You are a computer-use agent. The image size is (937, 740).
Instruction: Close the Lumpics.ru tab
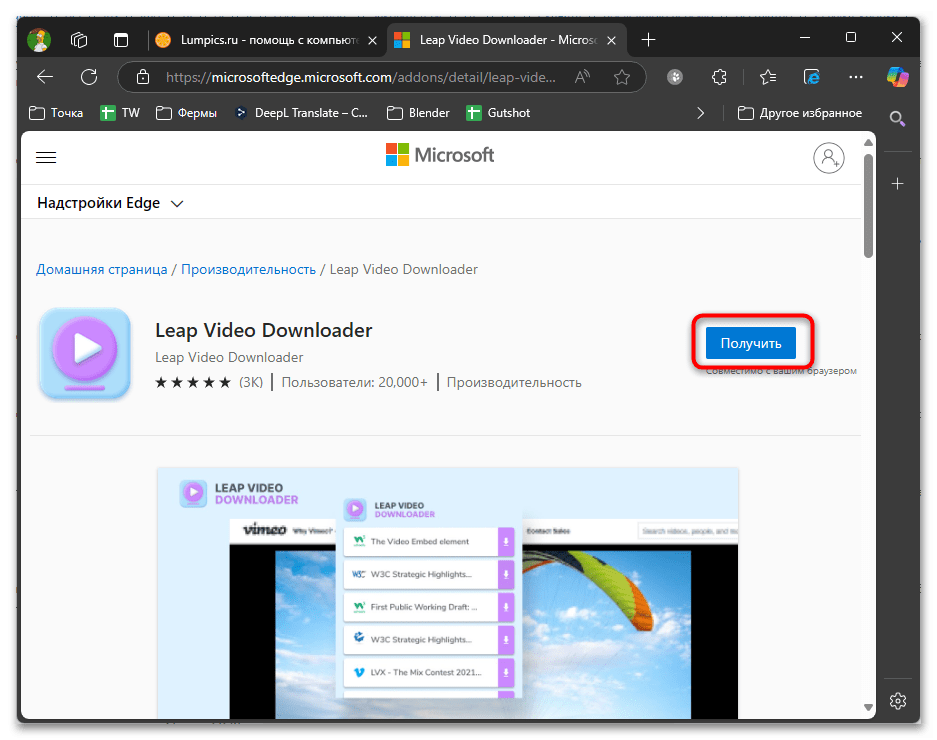372,41
